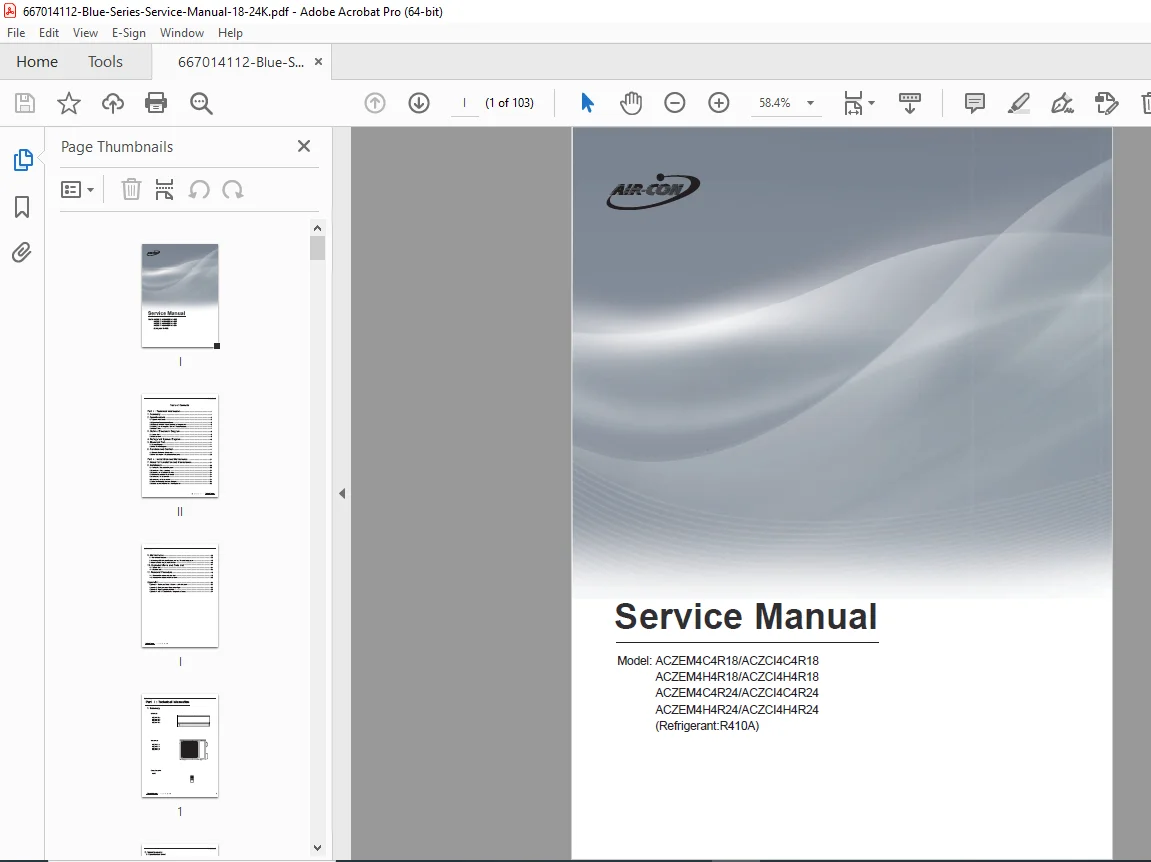Click the 58.4% zoom field

[x=774, y=103]
